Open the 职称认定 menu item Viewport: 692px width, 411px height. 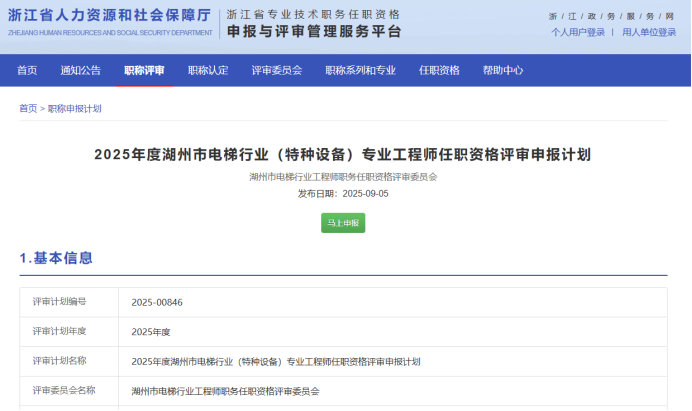(208, 70)
